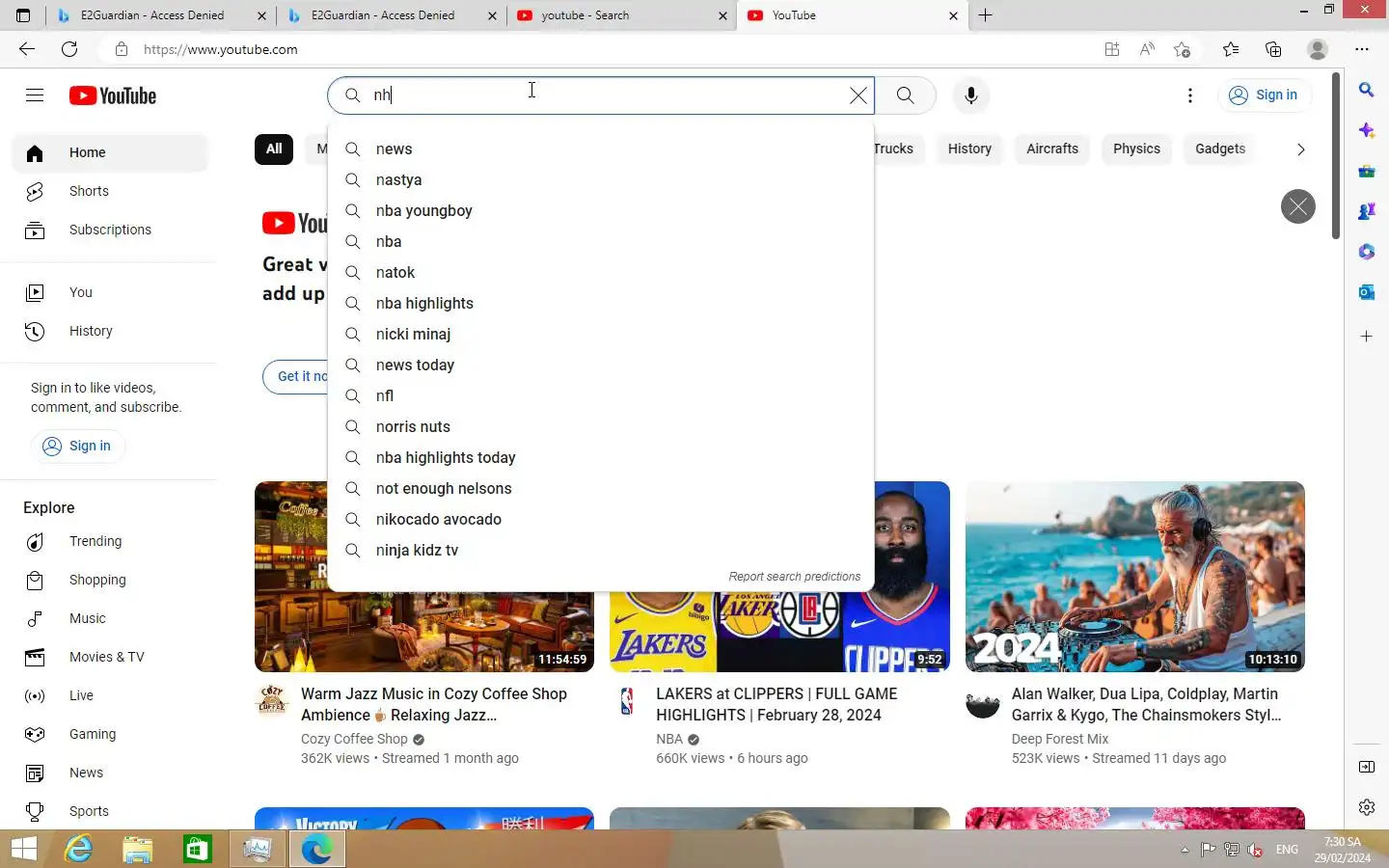Image resolution: width=1389 pixels, height=868 pixels.
Task: Select the History filter chip
Action: coord(969,149)
